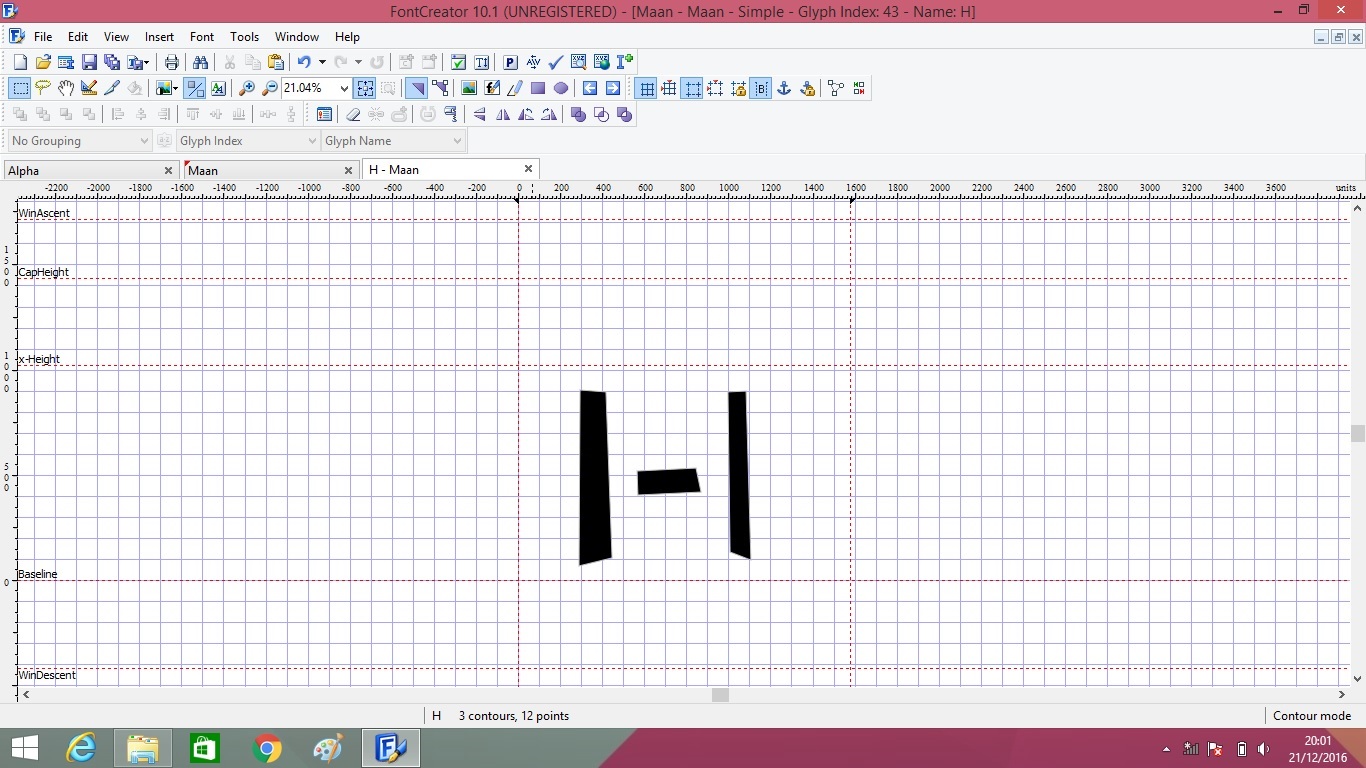Click the zoom in magnifier
1366x768 pixels.
[247, 88]
